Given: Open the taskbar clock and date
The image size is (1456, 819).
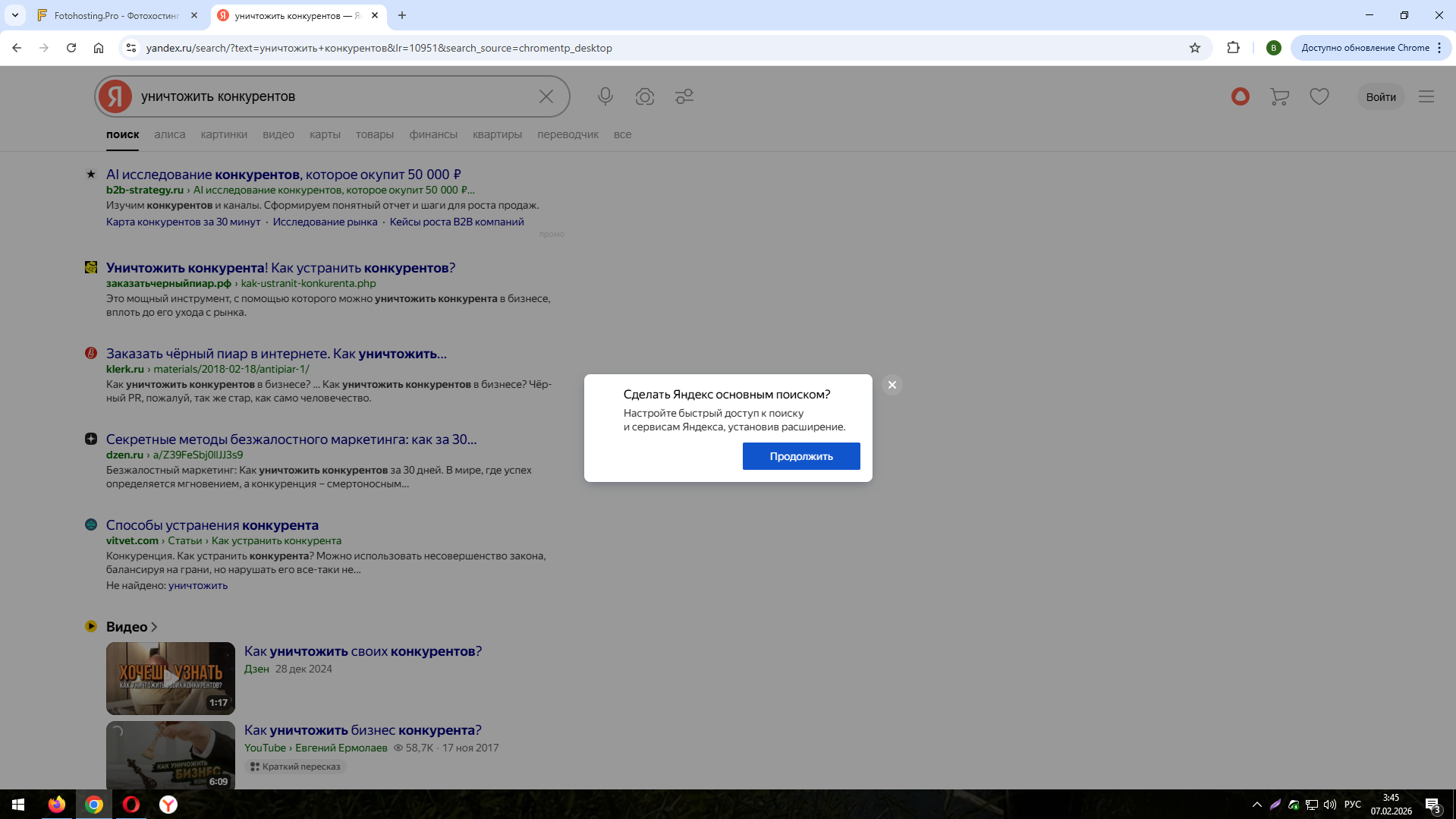Looking at the screenshot, I should [1391, 805].
